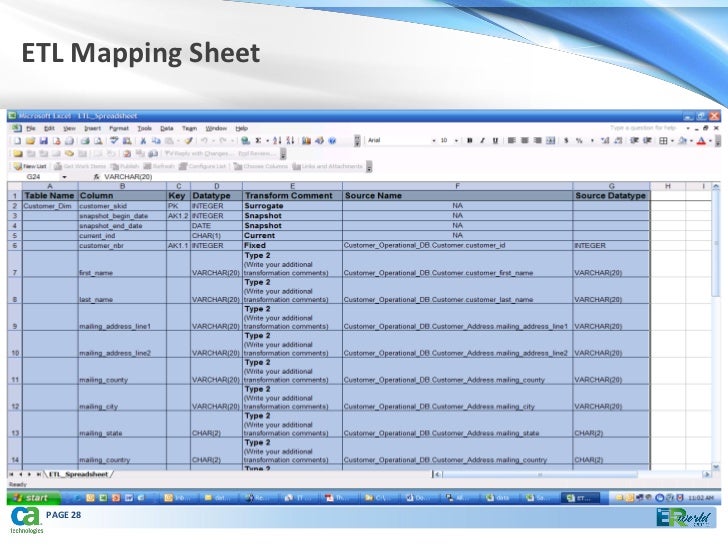Click the AutoSum sigma icon
Viewport: 728px width, 546px height.
(x=258, y=141)
